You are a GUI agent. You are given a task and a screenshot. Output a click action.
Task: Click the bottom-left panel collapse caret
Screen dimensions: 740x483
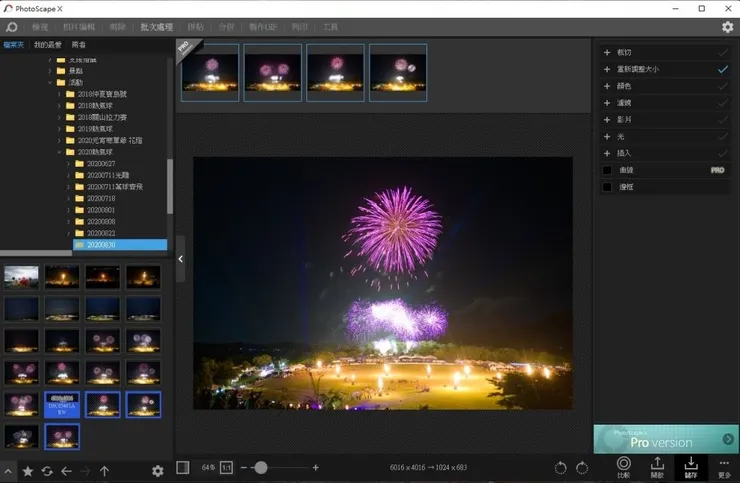(x=8, y=471)
